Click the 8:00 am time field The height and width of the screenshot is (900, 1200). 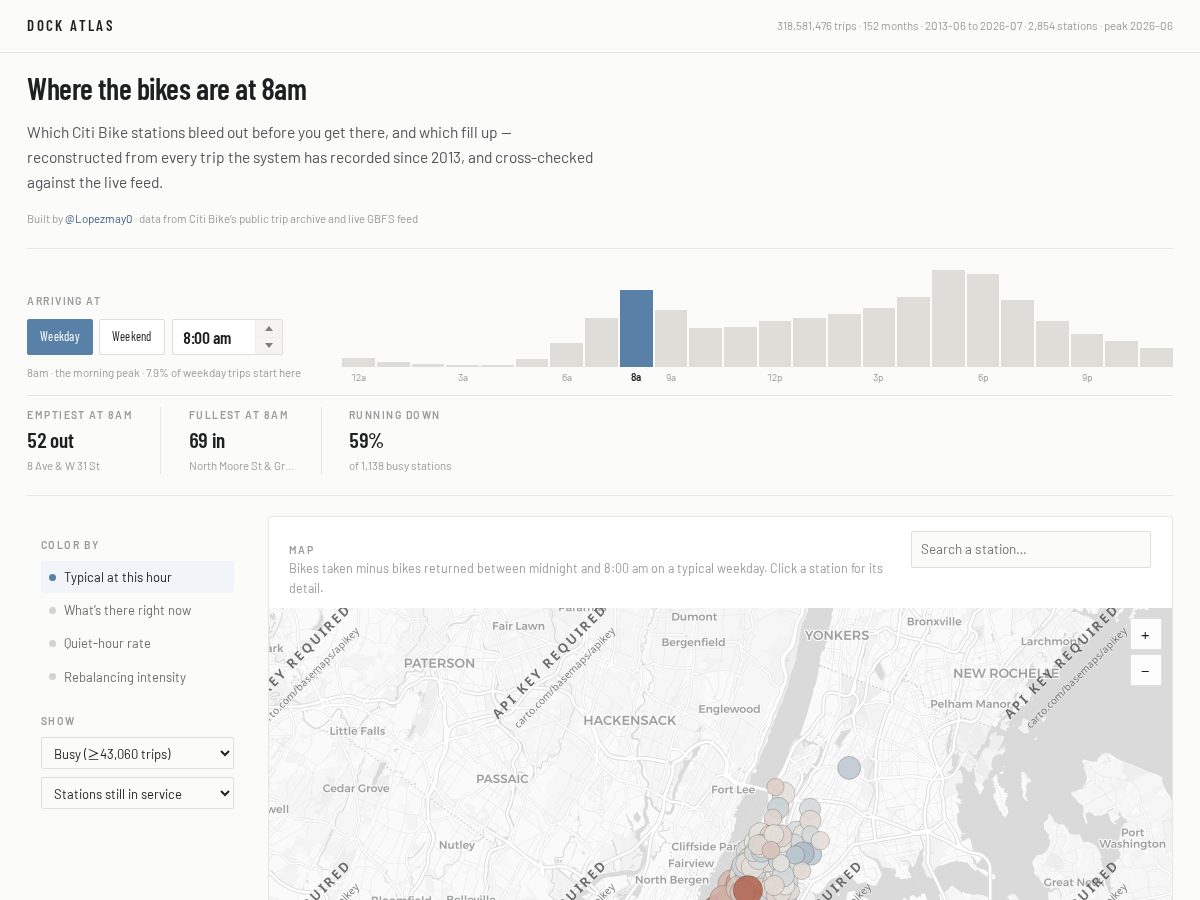pos(215,337)
